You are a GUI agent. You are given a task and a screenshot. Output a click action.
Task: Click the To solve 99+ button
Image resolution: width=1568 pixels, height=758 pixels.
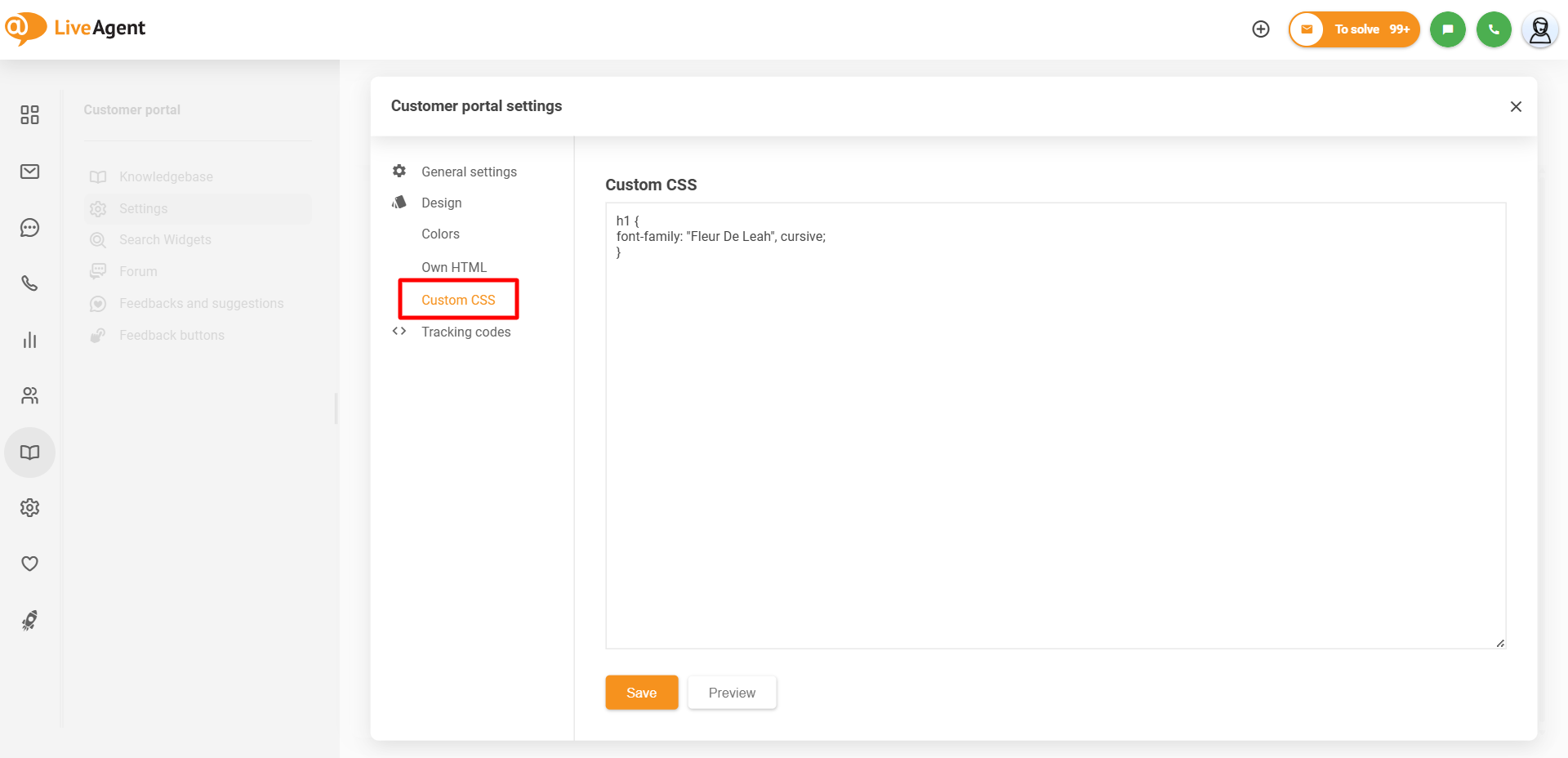pos(1355,29)
